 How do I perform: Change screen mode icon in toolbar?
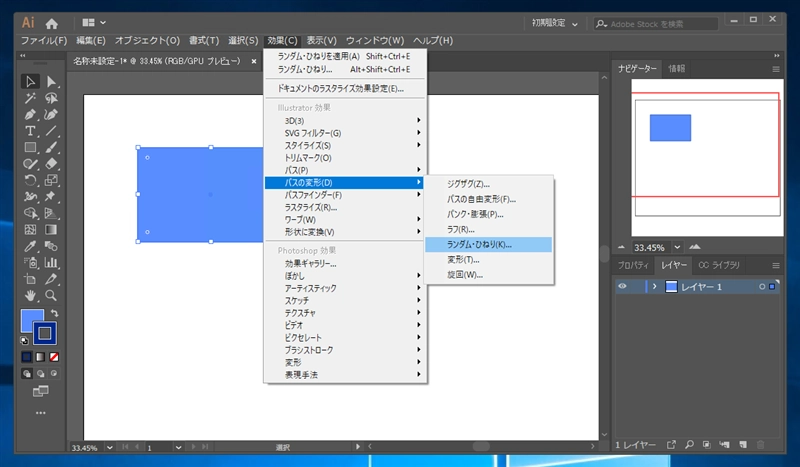point(40,391)
